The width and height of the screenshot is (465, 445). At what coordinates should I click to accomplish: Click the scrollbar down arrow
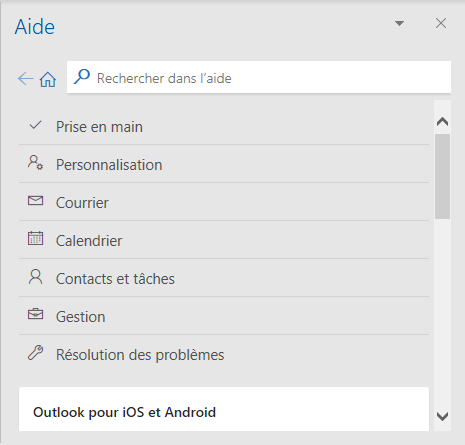[x=442, y=416]
